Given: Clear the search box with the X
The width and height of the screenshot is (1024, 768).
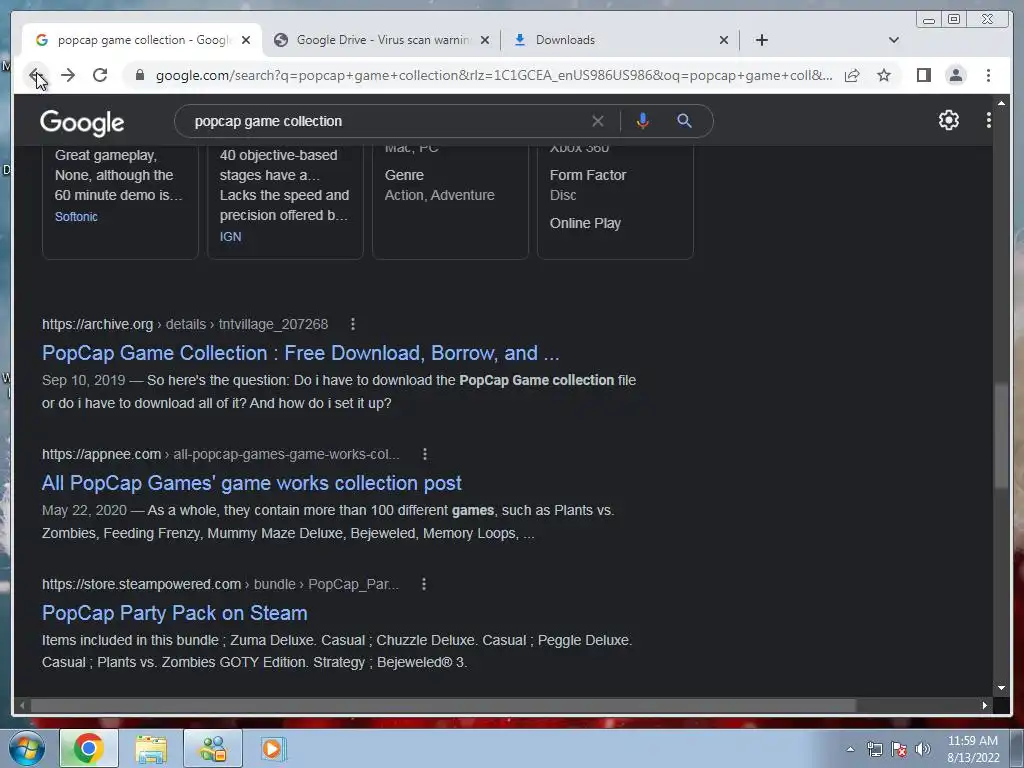Looking at the screenshot, I should pyautogui.click(x=598, y=121).
